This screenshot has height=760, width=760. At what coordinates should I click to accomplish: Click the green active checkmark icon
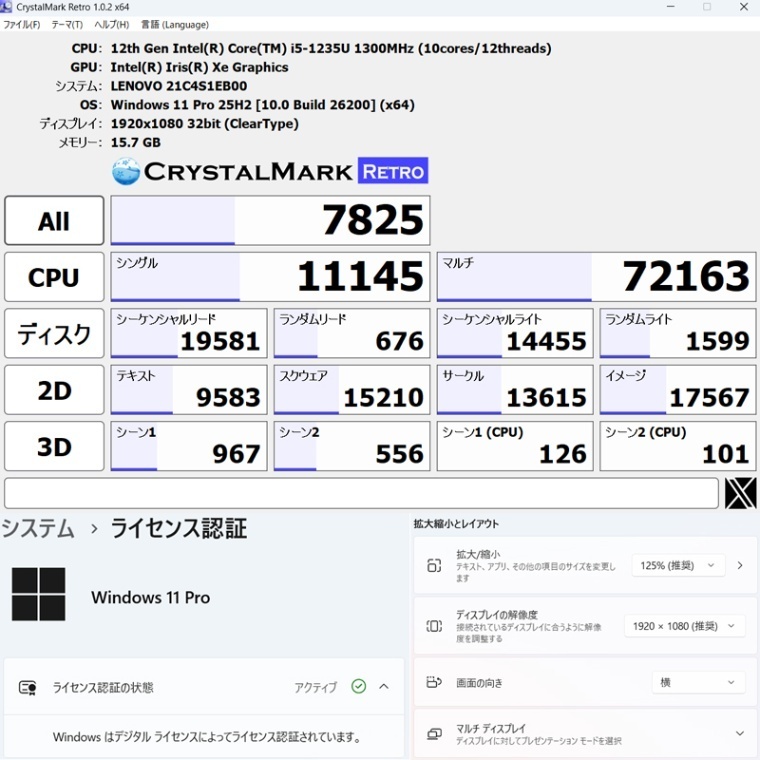(x=359, y=686)
